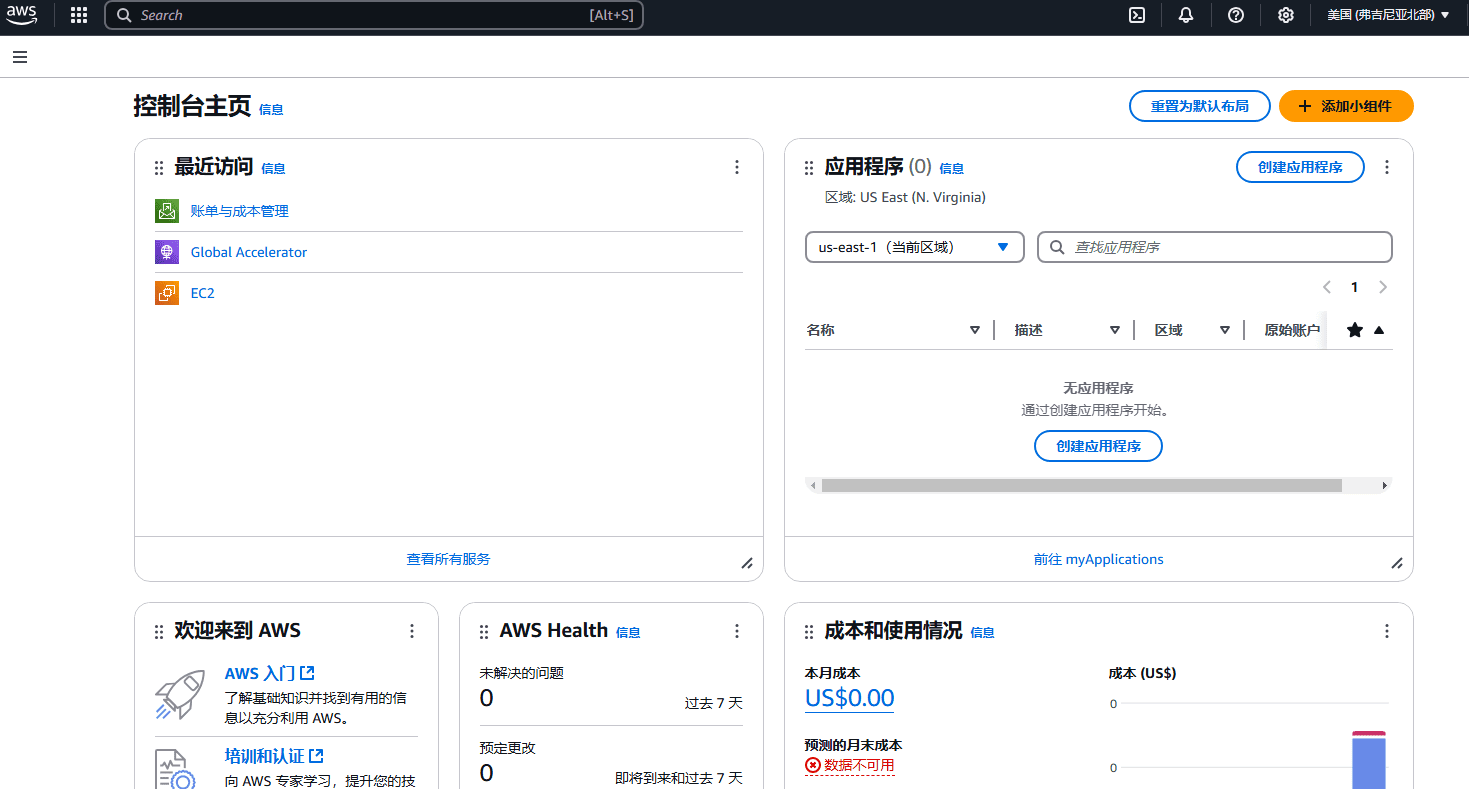Click the 查找应用程序 search field
This screenshot has height=789, width=1469.
pyautogui.click(x=1214, y=246)
